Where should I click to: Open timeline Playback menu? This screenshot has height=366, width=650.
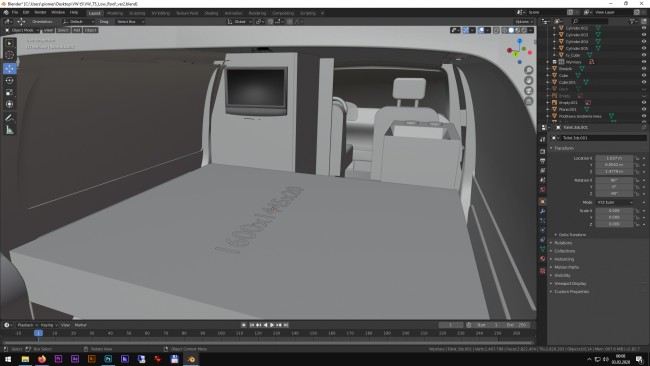pyautogui.click(x=27, y=325)
